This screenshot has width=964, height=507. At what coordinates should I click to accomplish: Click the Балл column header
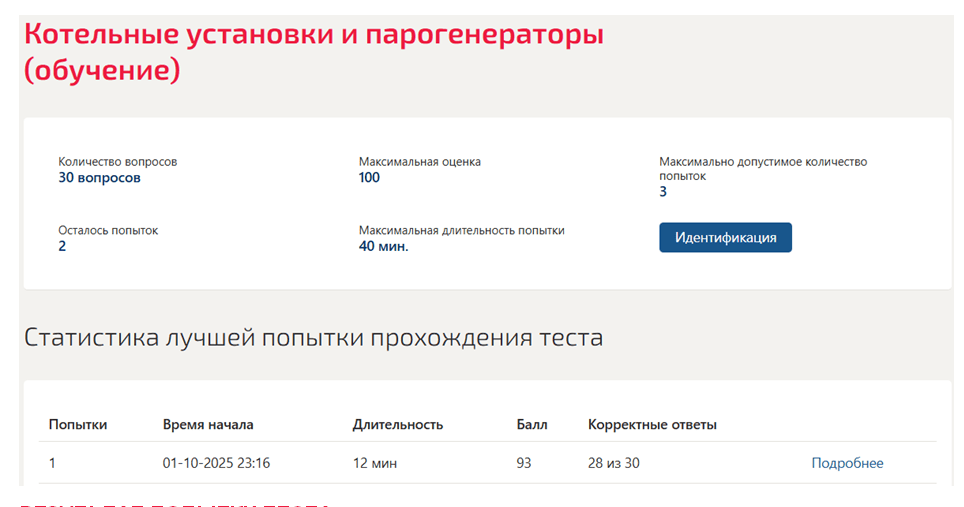tap(532, 425)
